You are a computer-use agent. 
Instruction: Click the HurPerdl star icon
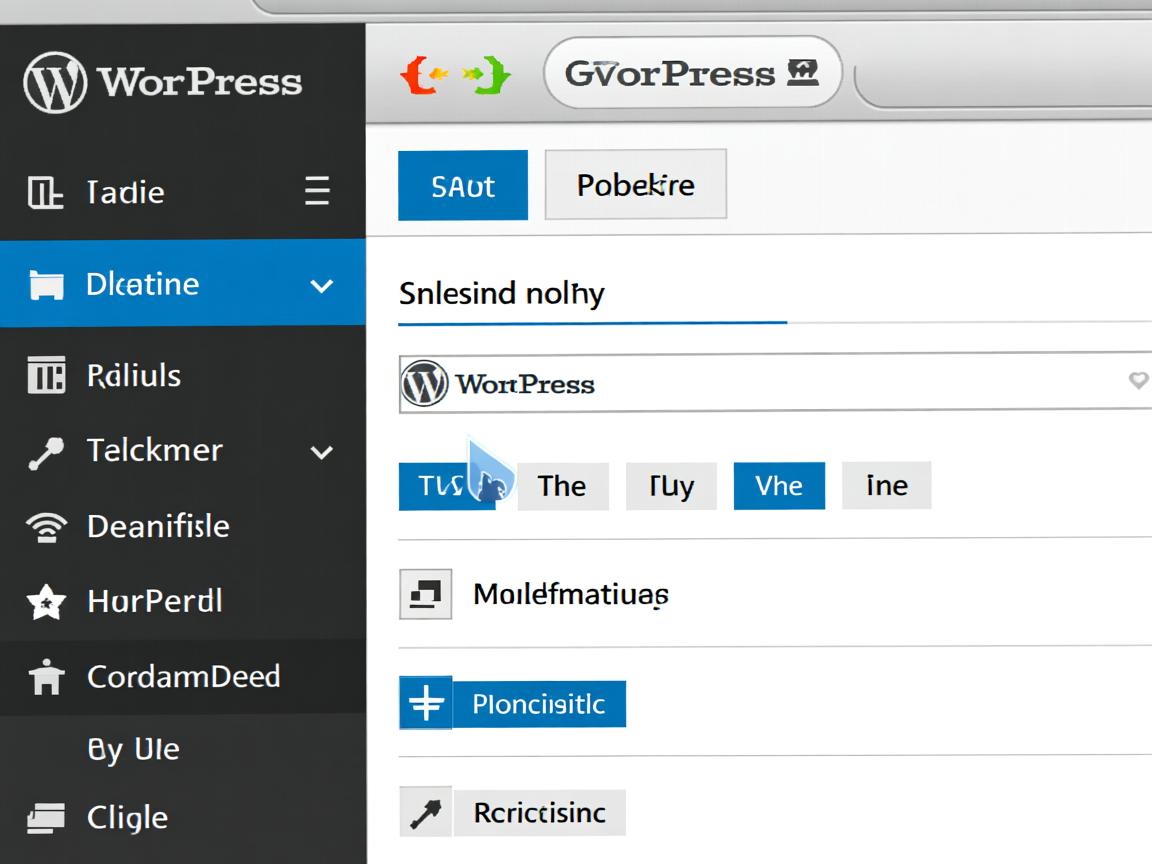[x=46, y=602]
